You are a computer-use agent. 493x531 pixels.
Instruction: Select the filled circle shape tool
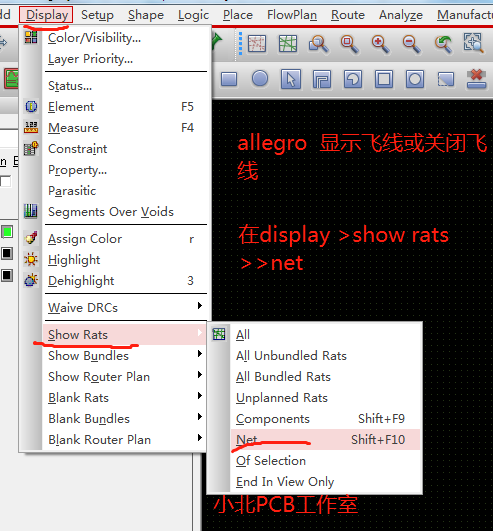click(260, 79)
